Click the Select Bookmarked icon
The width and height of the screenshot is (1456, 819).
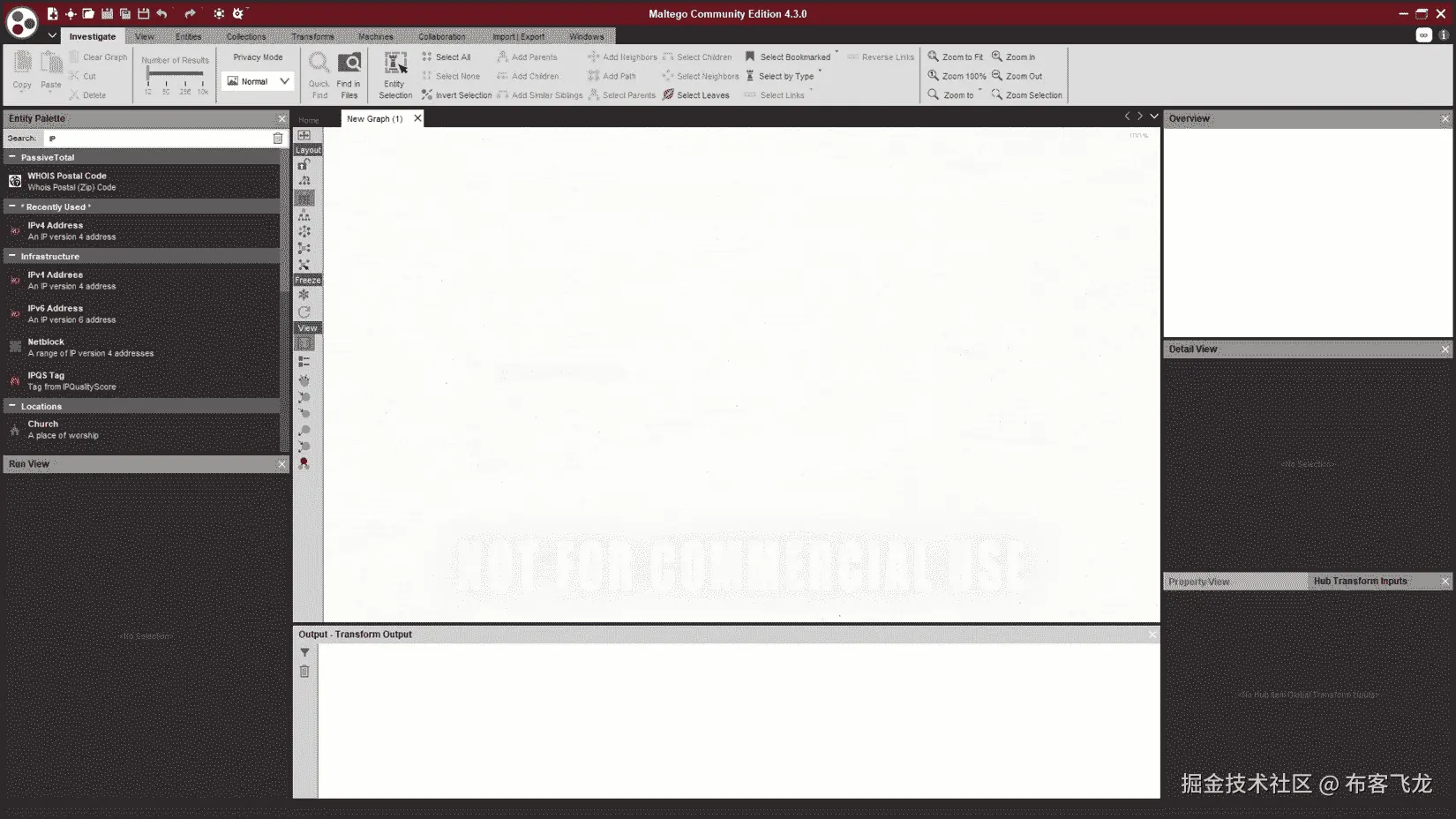tap(750, 56)
